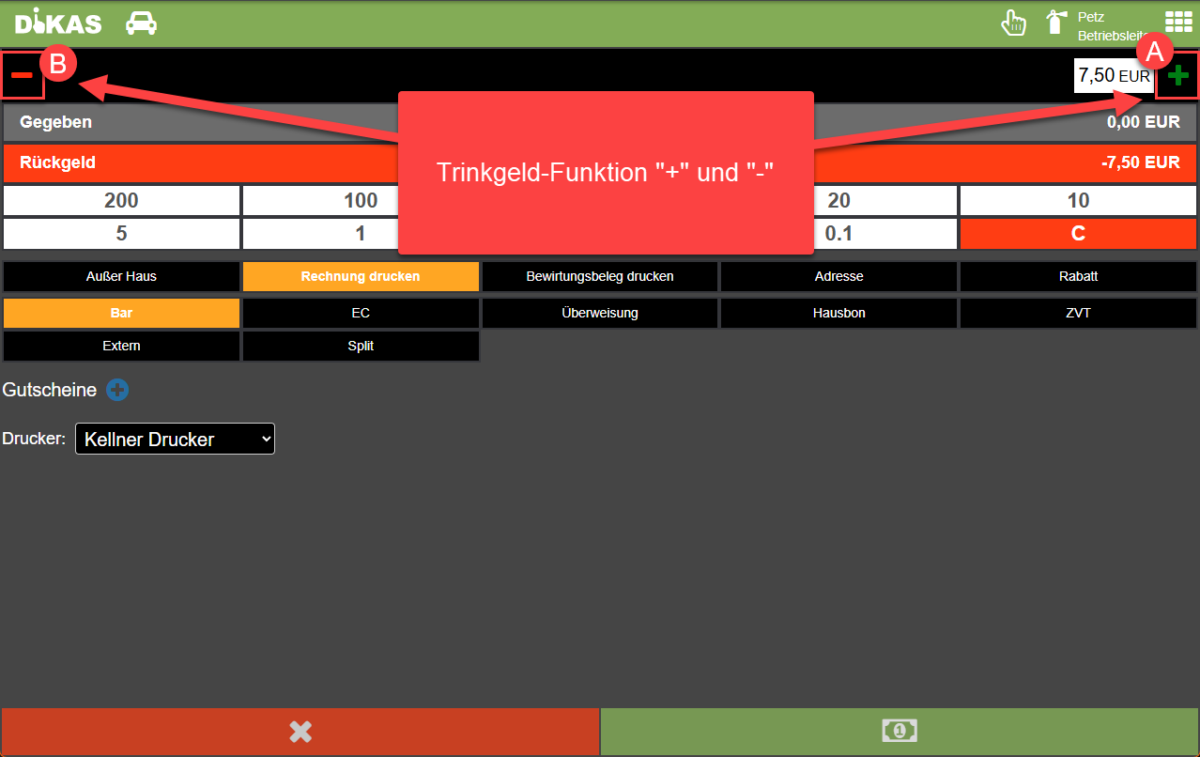Choose Überweisung payment method
Image resolution: width=1200 pixels, height=757 pixels.
pos(600,313)
